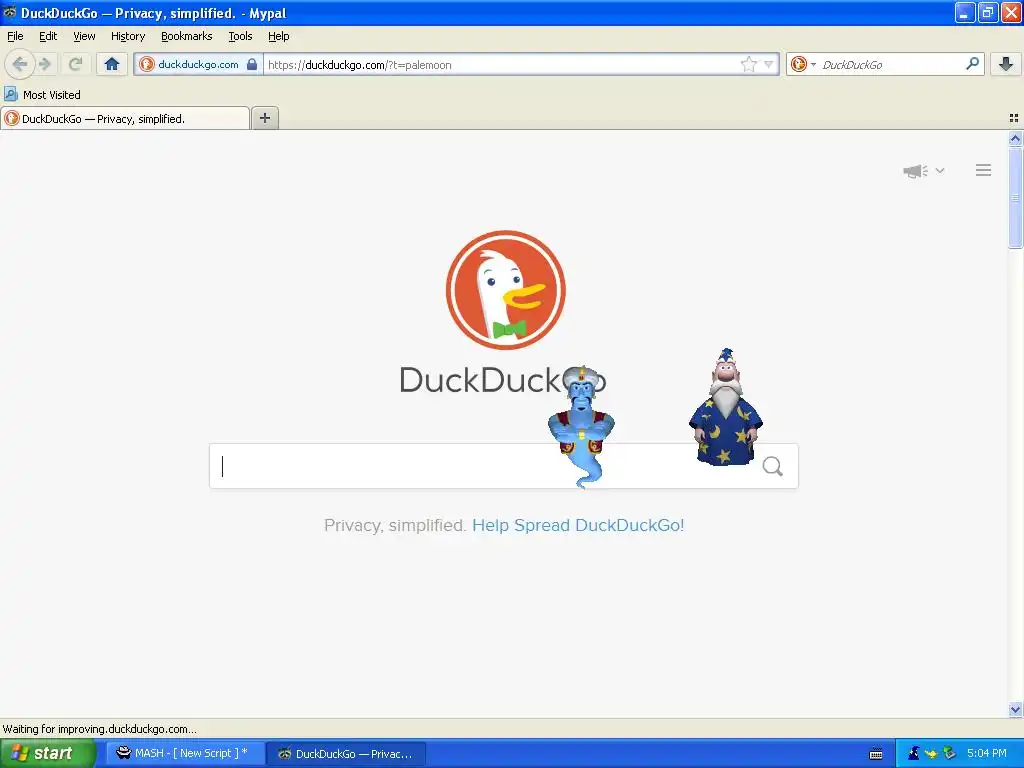Click the green tray icon beside the clock
Viewport: 1024px width, 768px height.
(950, 753)
